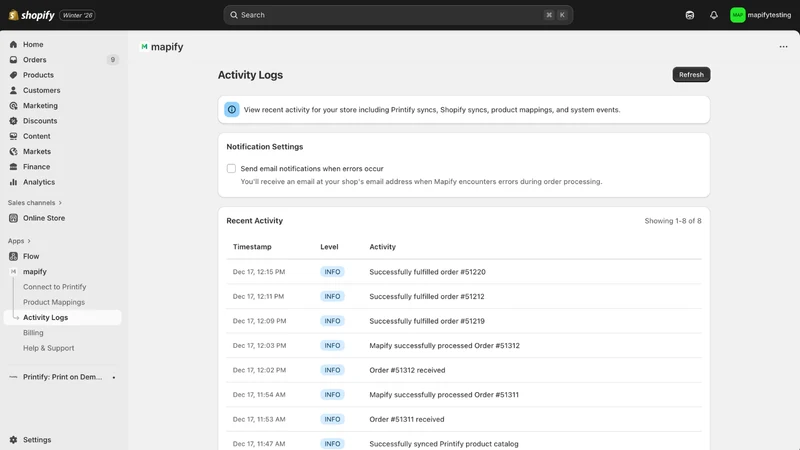Image resolution: width=800 pixels, height=450 pixels.
Task: Click timestamp 'Dec 17, 12:15 PM'
Action: pos(259,272)
